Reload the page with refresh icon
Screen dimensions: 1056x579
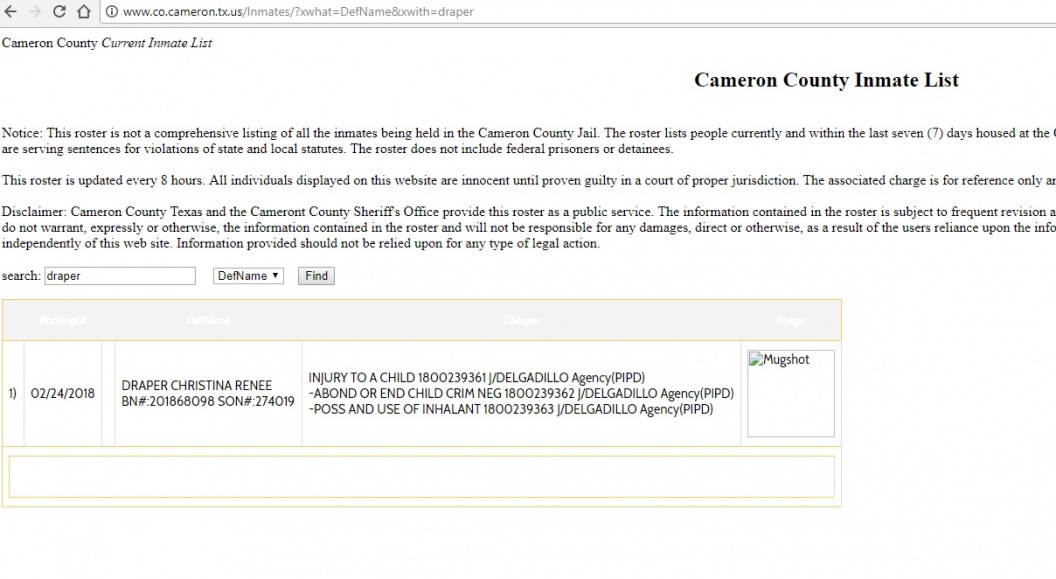click(59, 11)
